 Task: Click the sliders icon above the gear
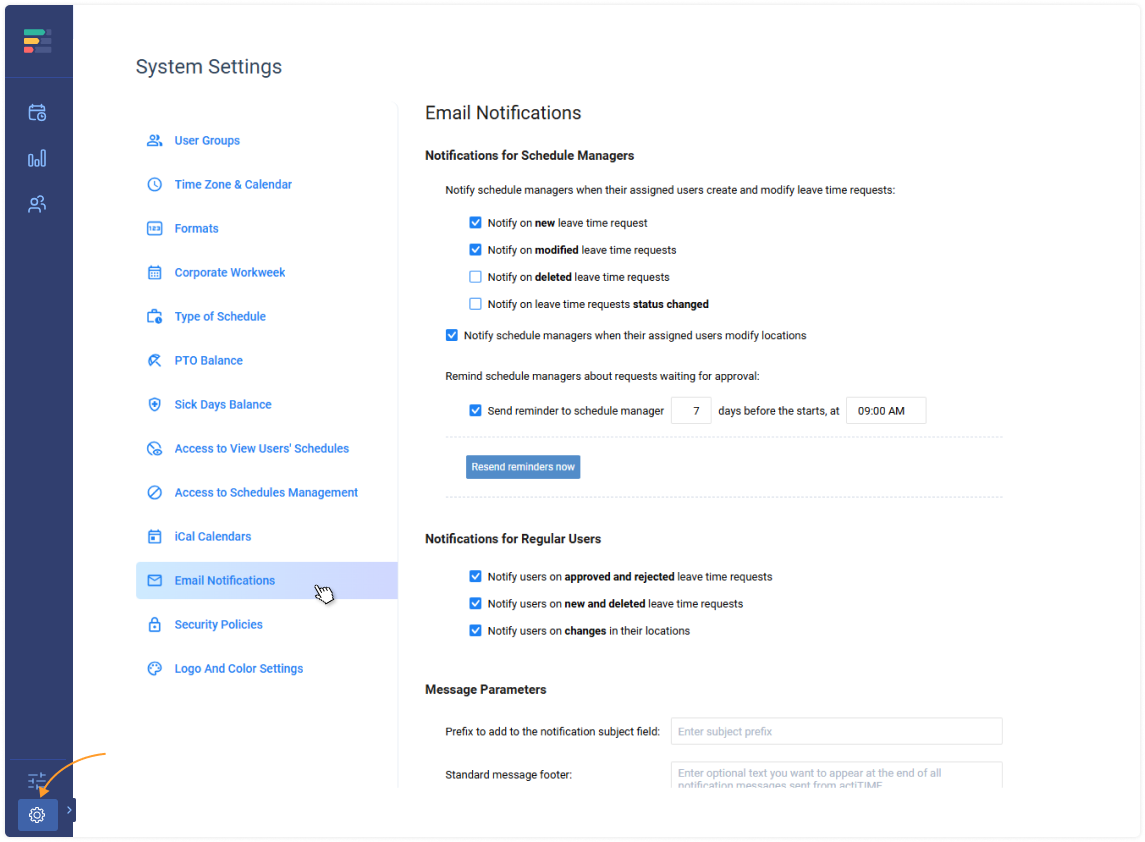coord(37,780)
